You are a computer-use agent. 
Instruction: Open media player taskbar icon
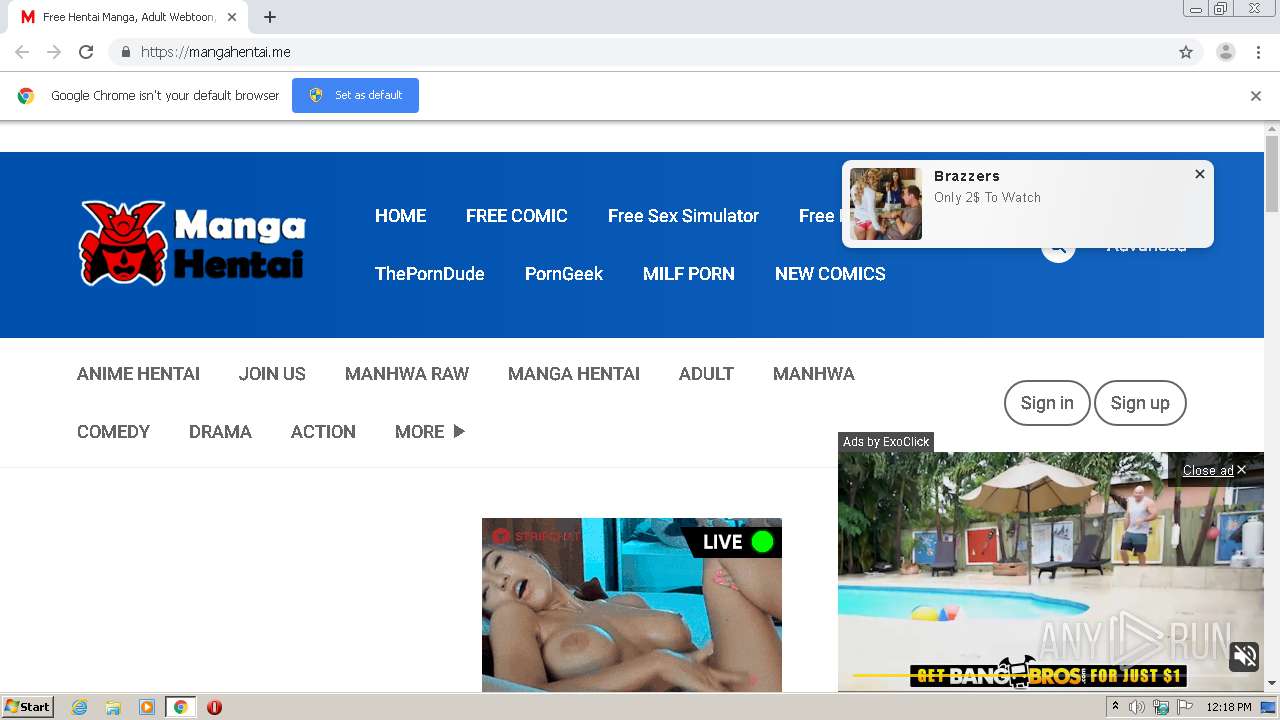pos(147,707)
